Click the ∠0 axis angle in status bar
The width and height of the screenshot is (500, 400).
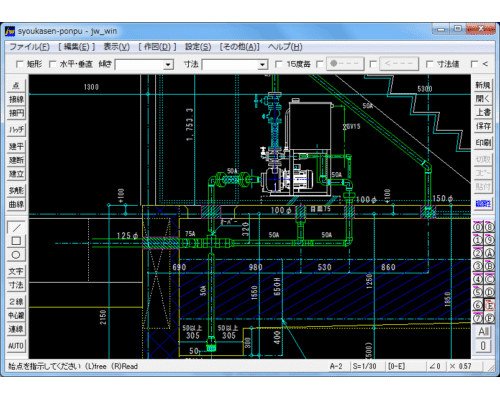pyautogui.click(x=435, y=366)
